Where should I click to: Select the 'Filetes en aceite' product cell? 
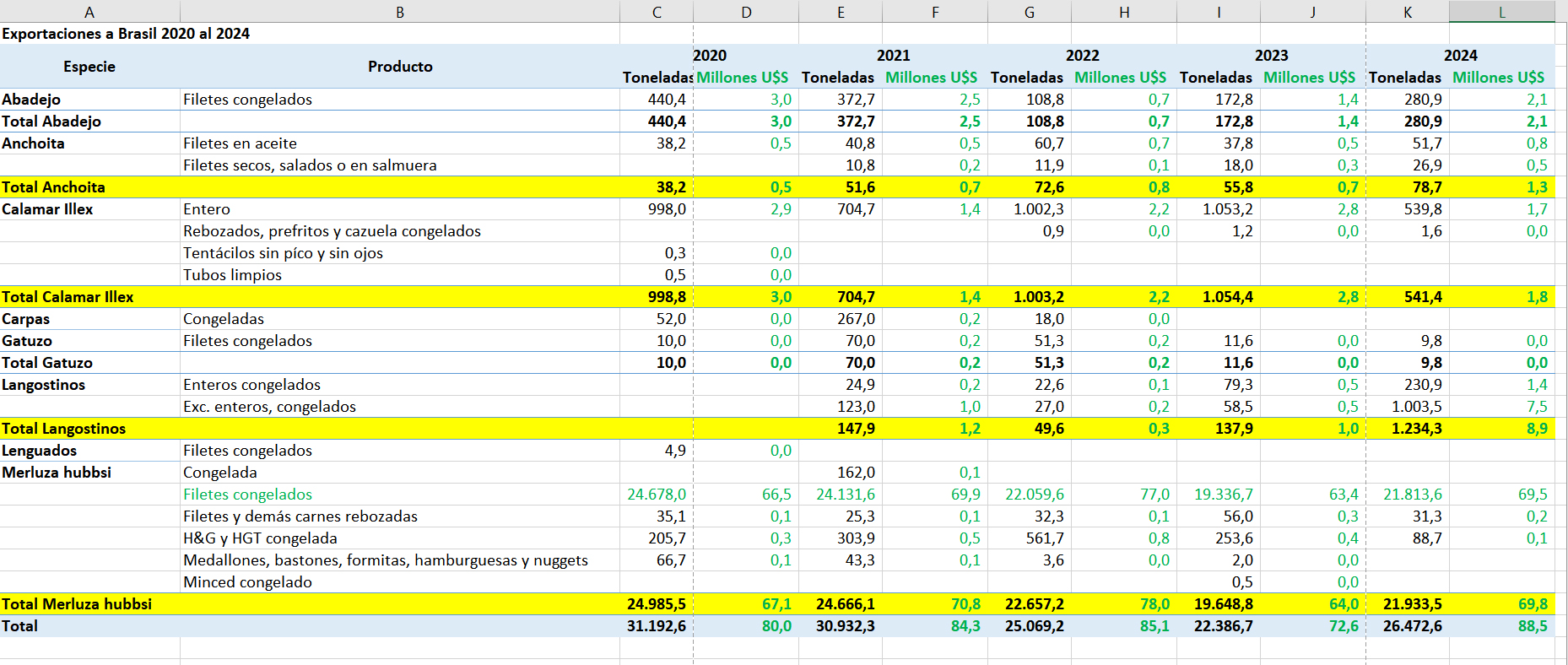(x=241, y=143)
